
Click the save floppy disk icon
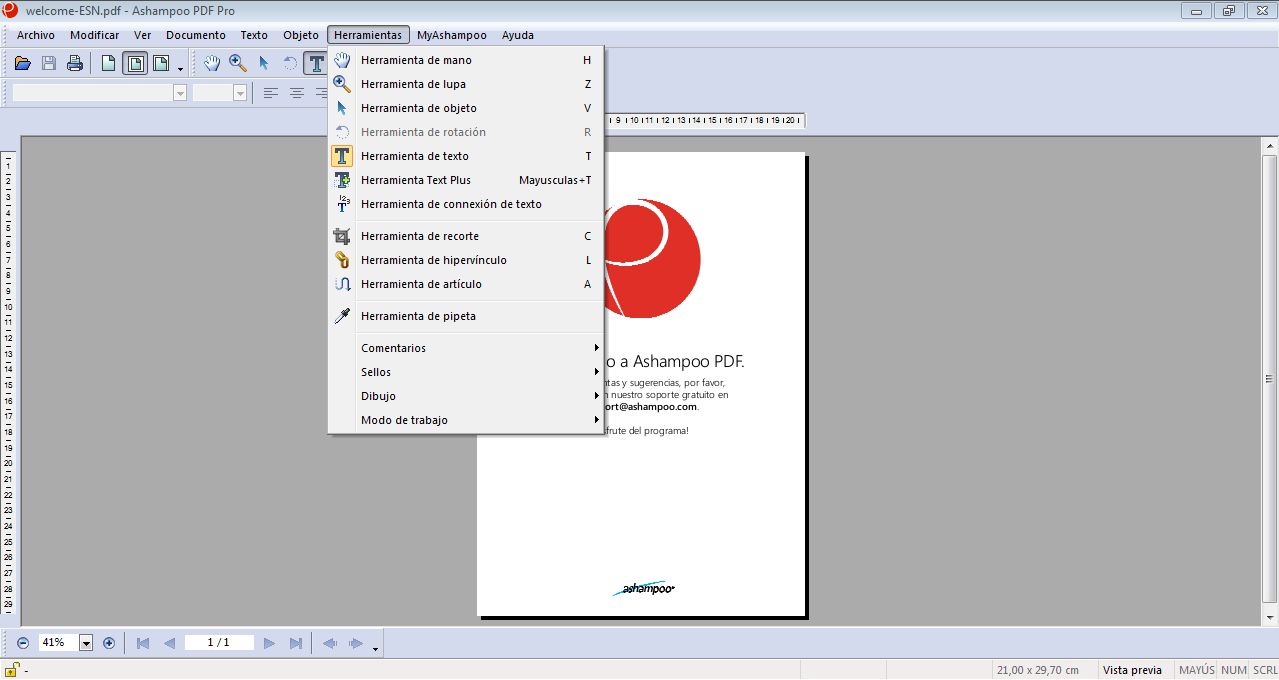tap(49, 64)
